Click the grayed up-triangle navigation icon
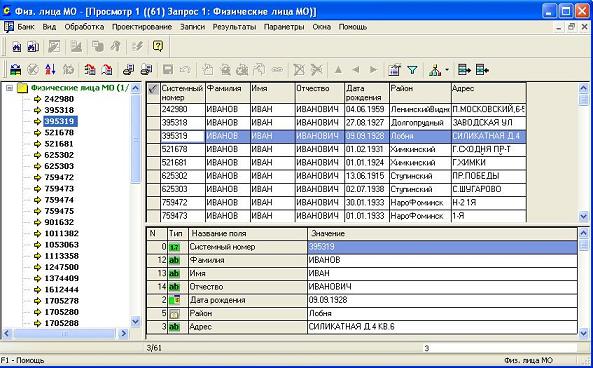Image resolution: width=593 pixels, height=368 pixels. tap(338, 70)
